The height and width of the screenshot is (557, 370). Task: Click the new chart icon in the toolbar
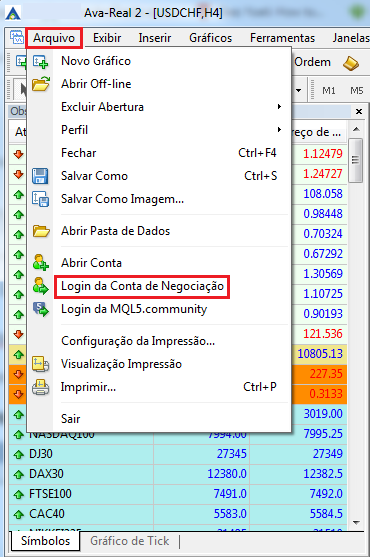click(x=21, y=62)
